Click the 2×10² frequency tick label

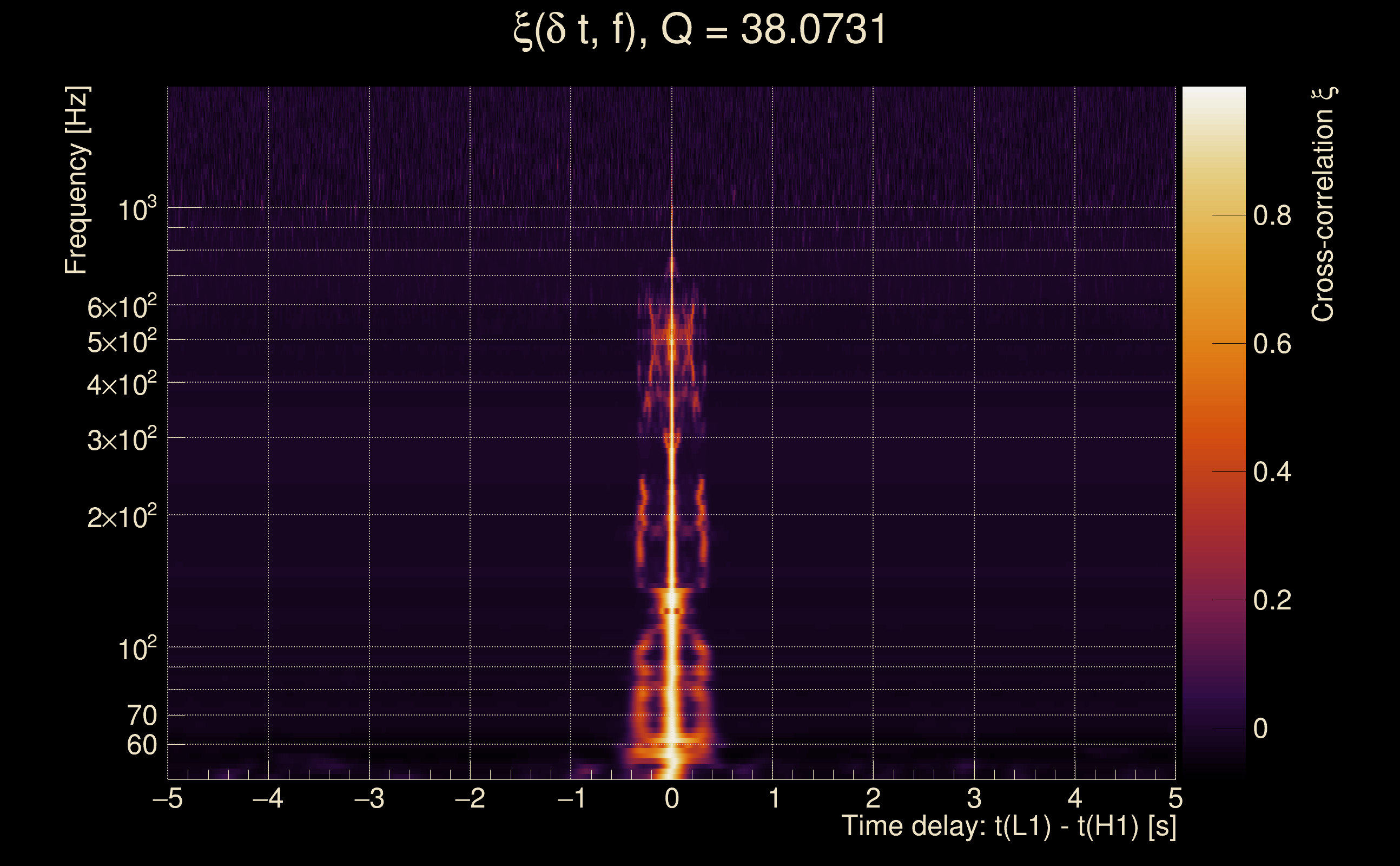(x=122, y=516)
